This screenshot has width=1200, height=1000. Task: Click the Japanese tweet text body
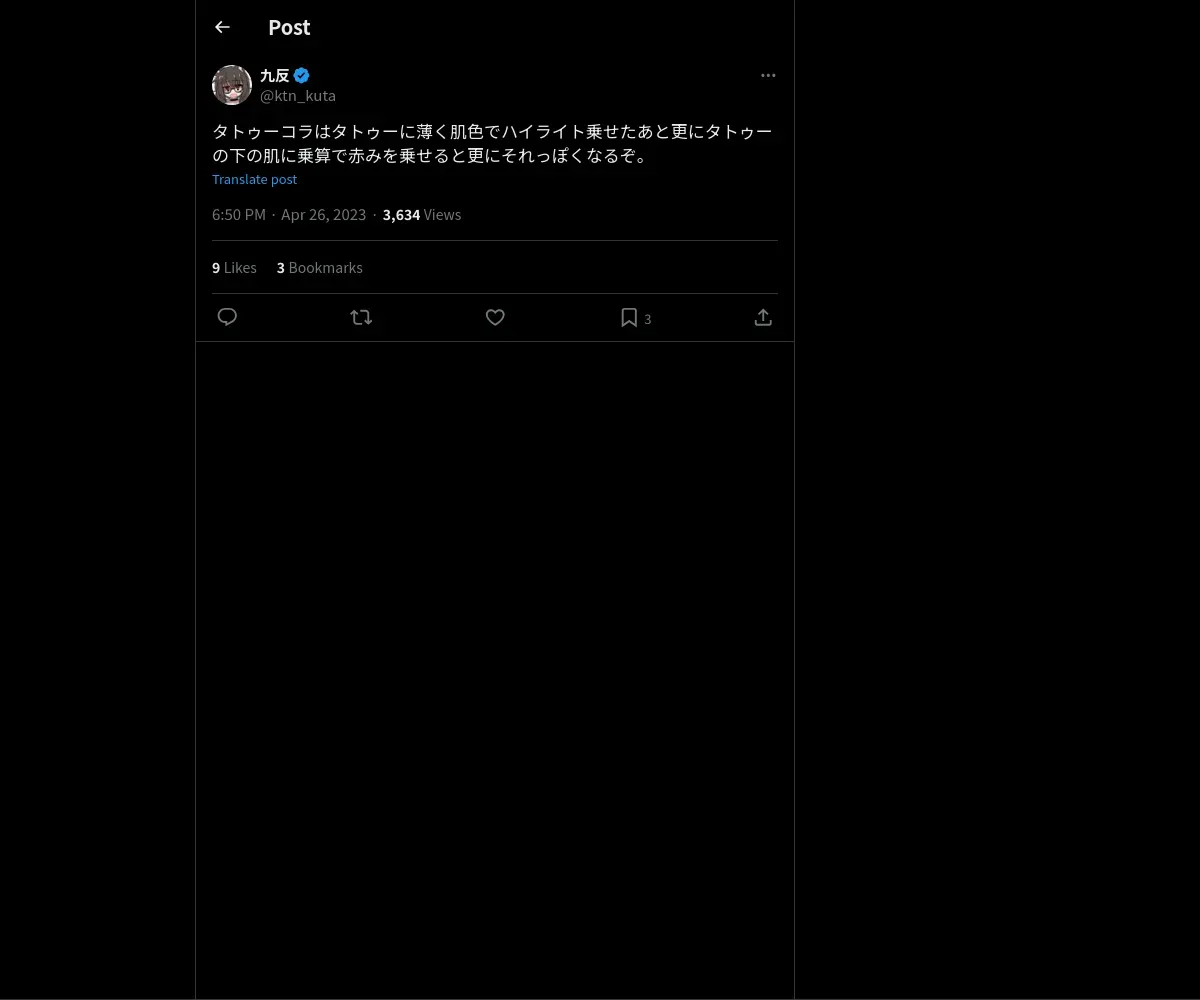pyautogui.click(x=493, y=144)
